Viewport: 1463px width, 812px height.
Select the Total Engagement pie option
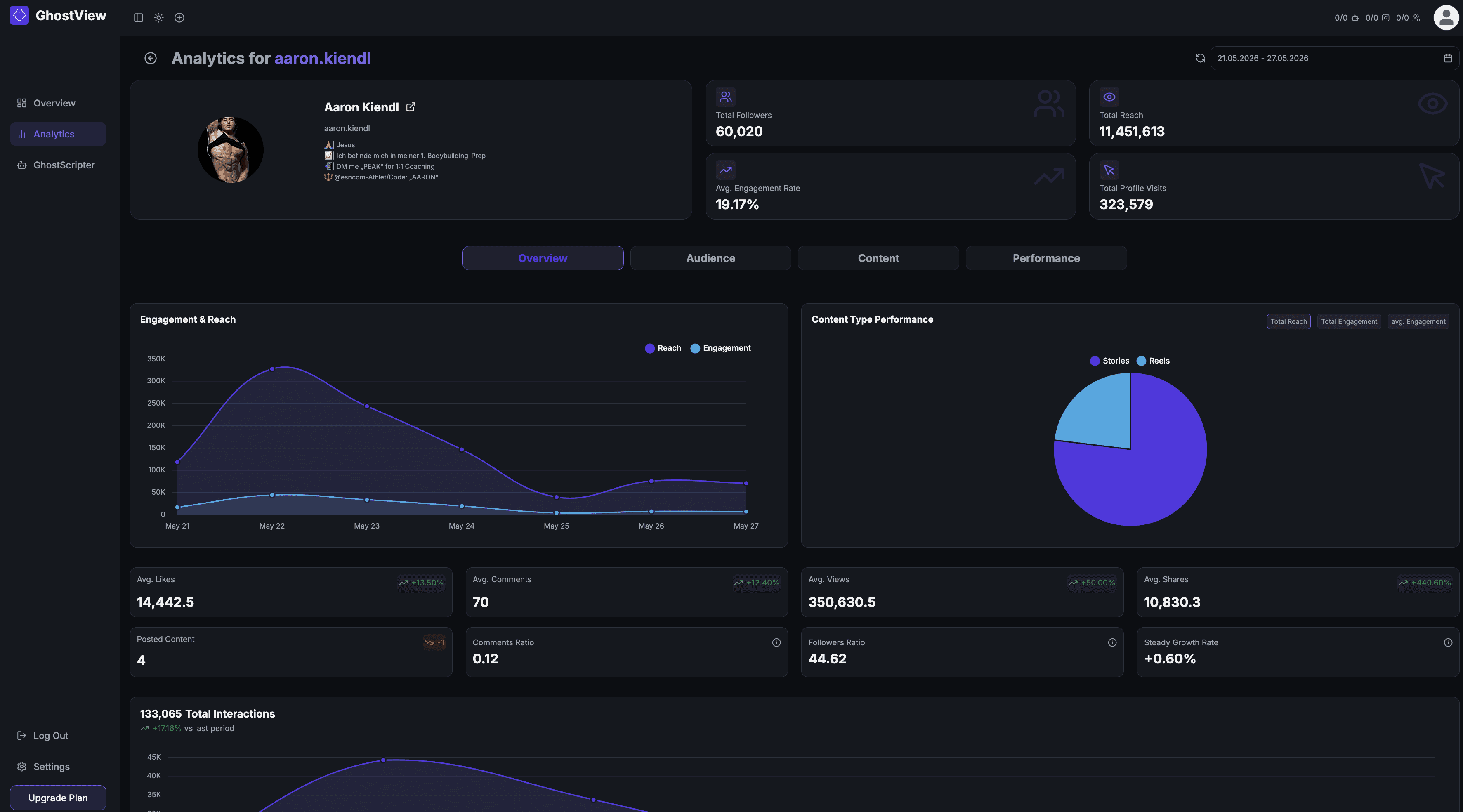coord(1348,321)
